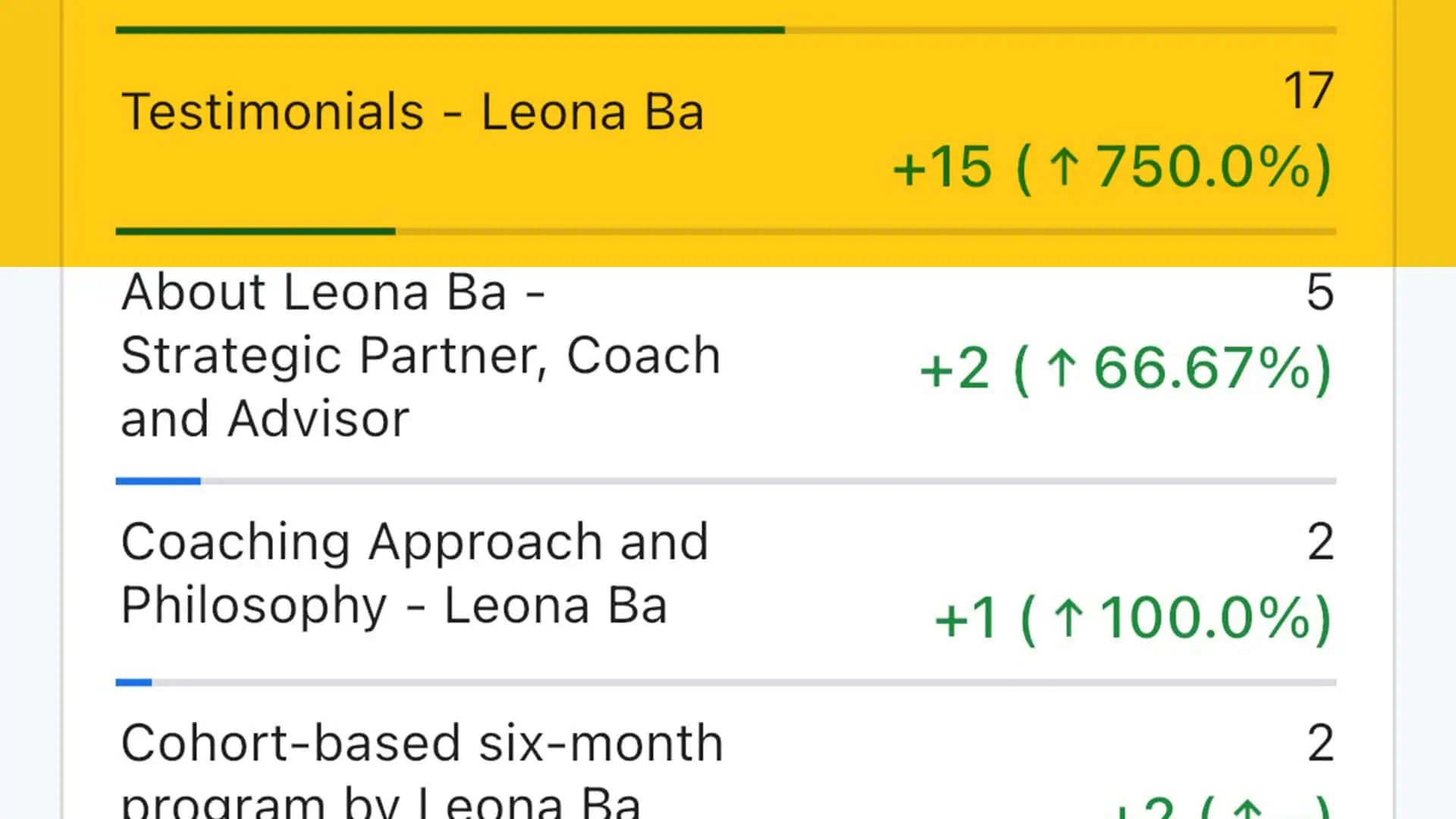Click the Cohort-based program count 2

pos(1320,742)
